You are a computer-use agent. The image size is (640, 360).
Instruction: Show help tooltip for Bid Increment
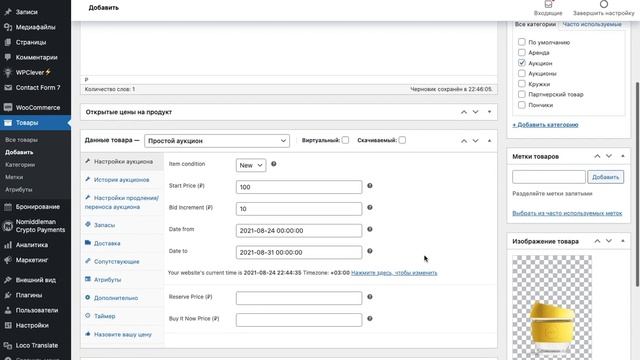coord(370,207)
